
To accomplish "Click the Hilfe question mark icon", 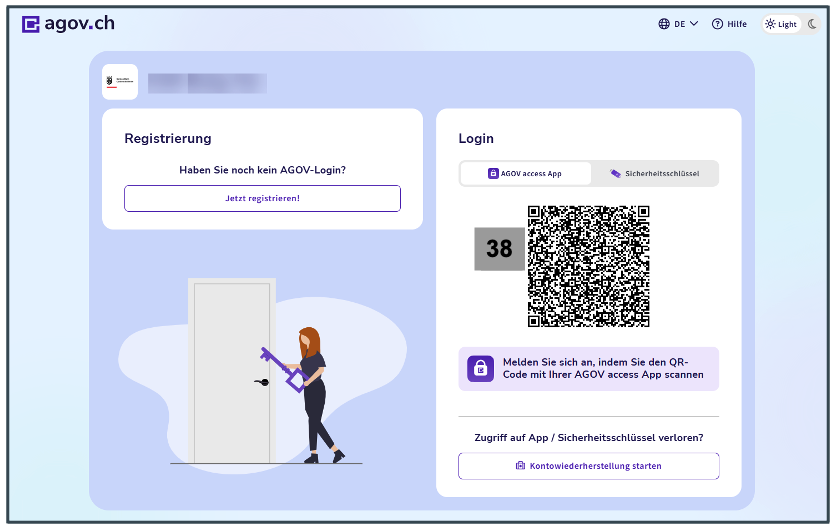I will 717,24.
